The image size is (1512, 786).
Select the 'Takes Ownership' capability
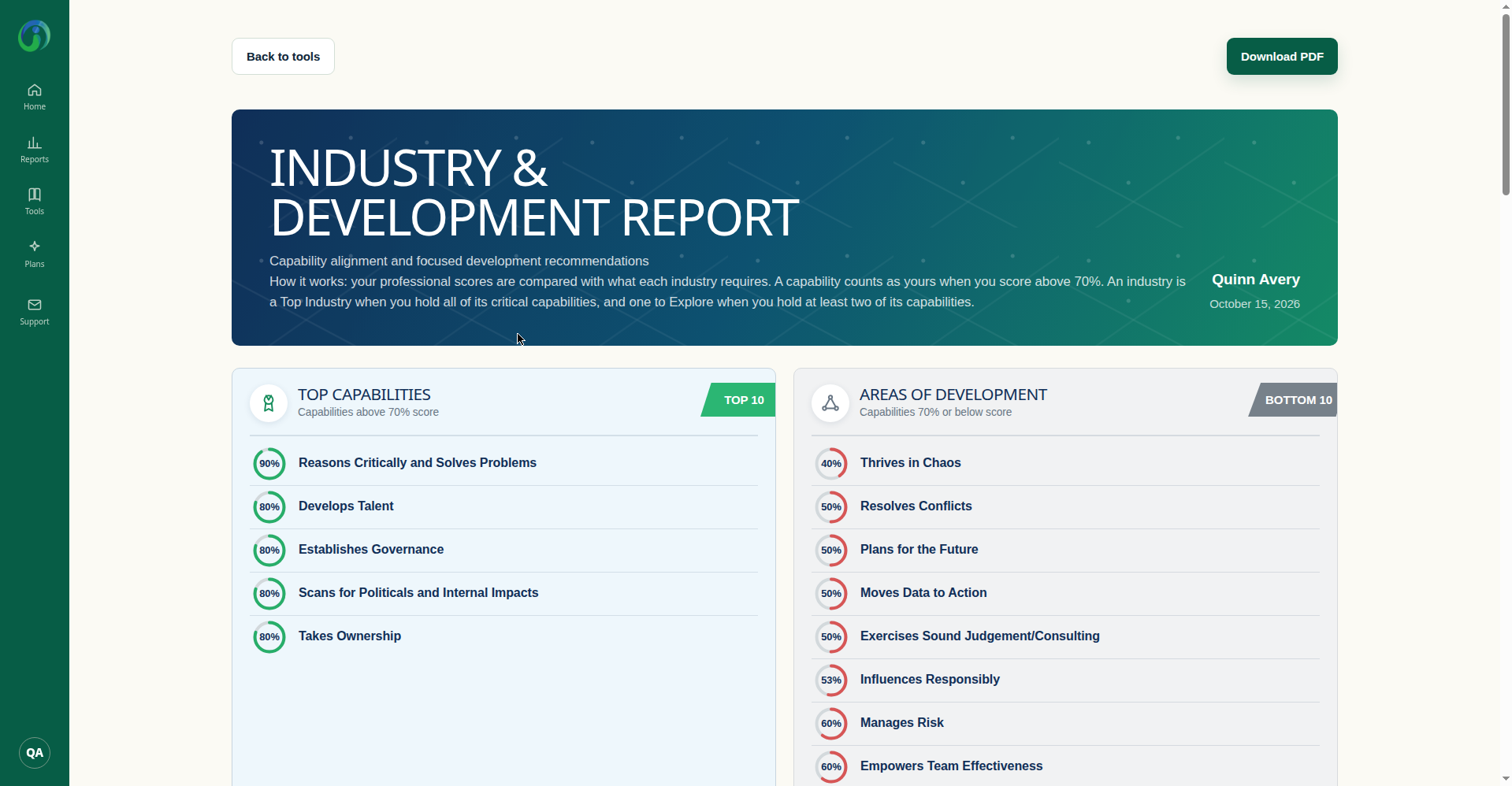pos(504,637)
